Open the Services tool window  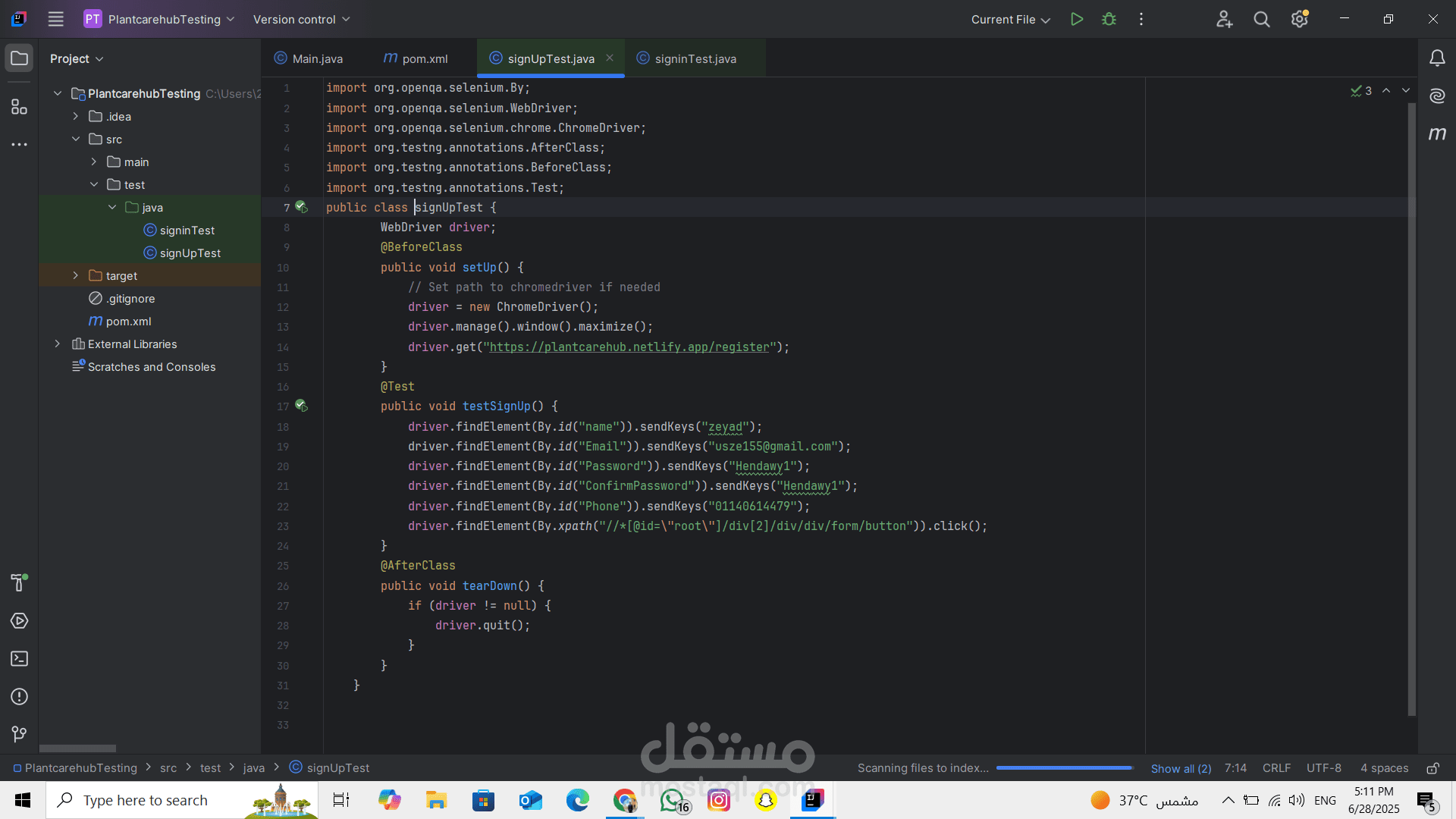[19, 621]
